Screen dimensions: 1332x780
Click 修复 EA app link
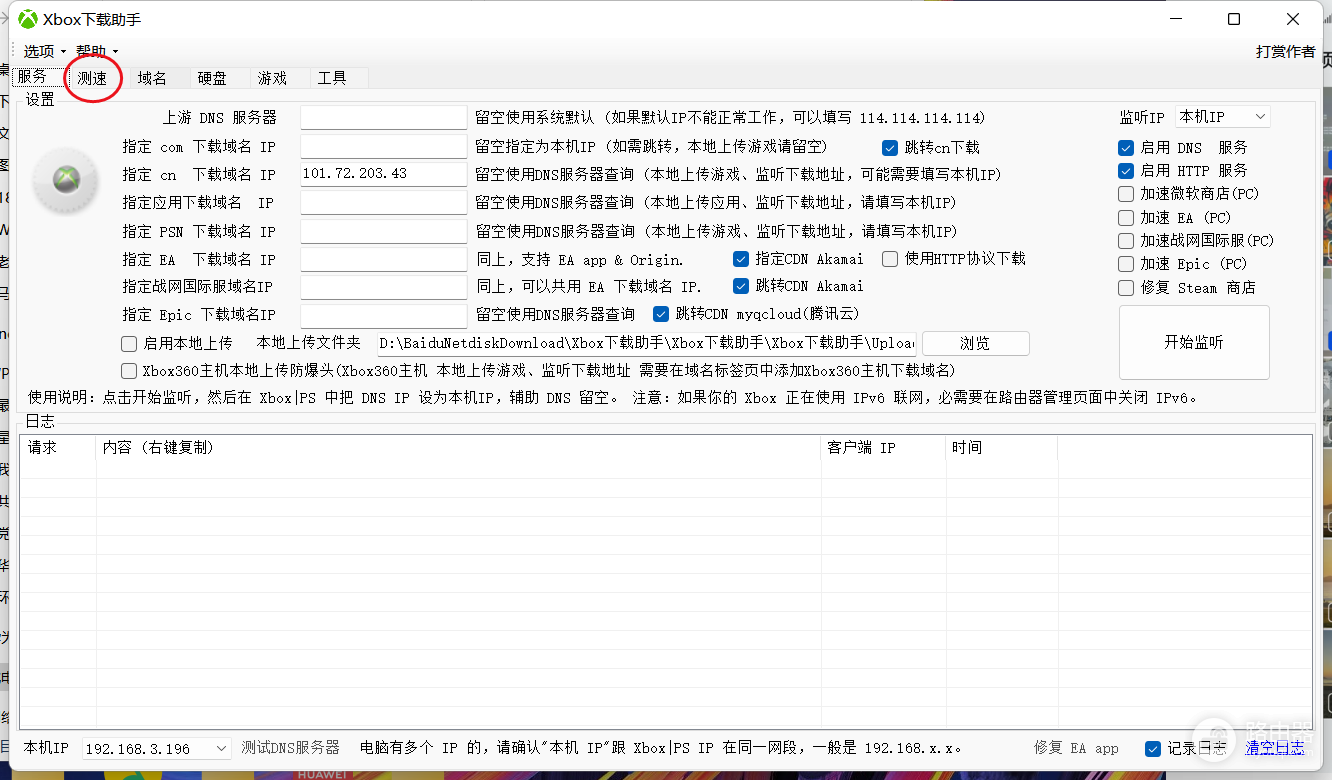[1076, 748]
